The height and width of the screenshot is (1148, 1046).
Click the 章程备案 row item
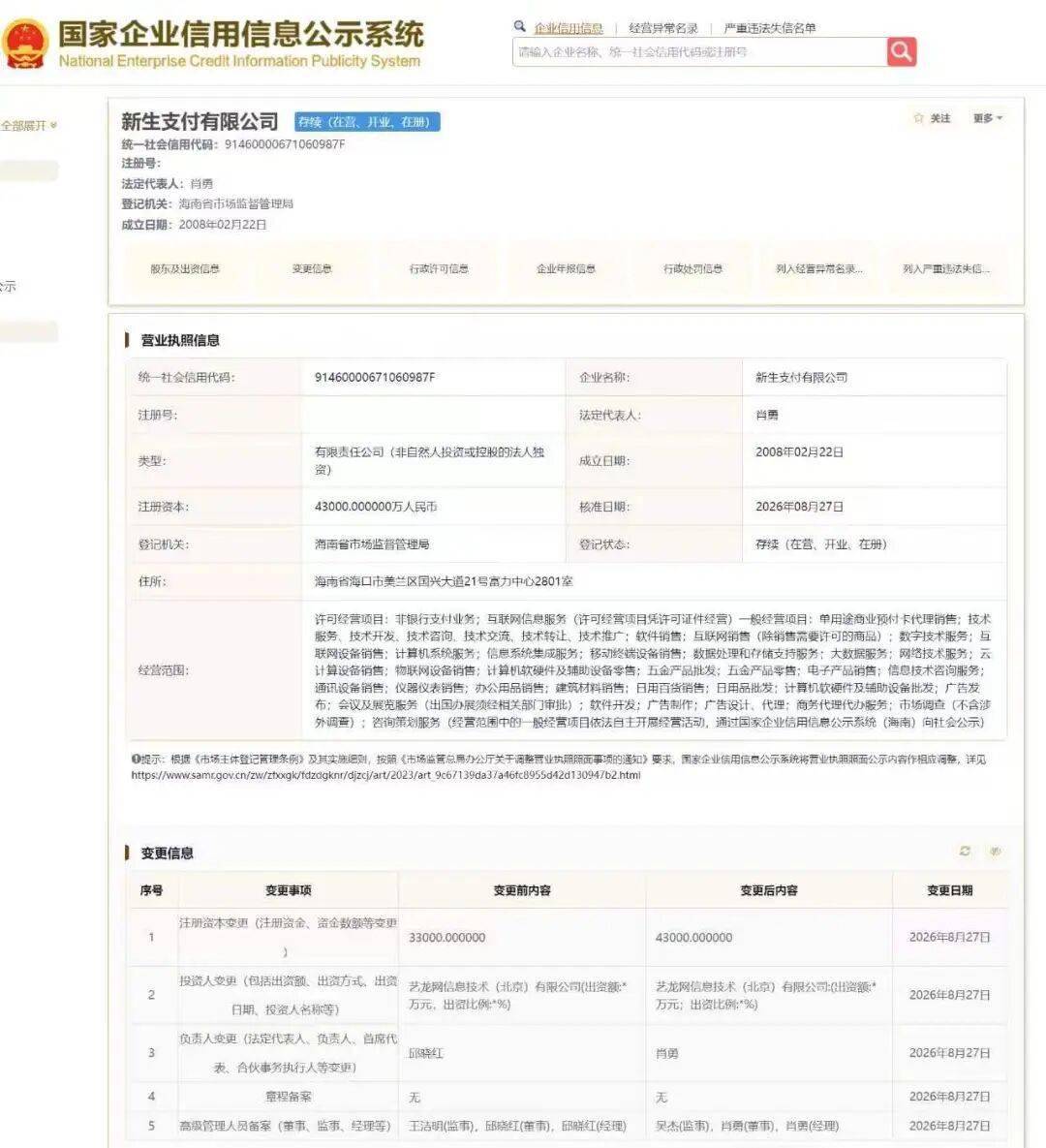tap(288, 1097)
